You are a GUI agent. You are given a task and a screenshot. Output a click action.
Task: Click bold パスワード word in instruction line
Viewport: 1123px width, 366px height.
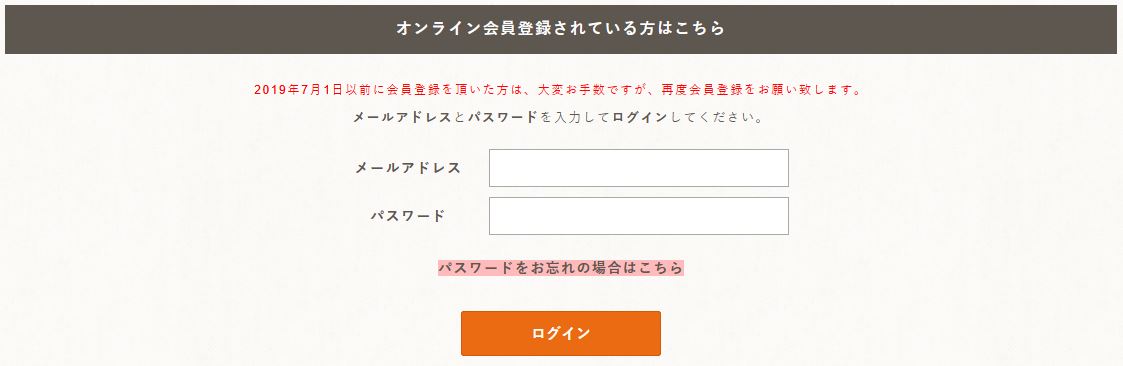502,117
